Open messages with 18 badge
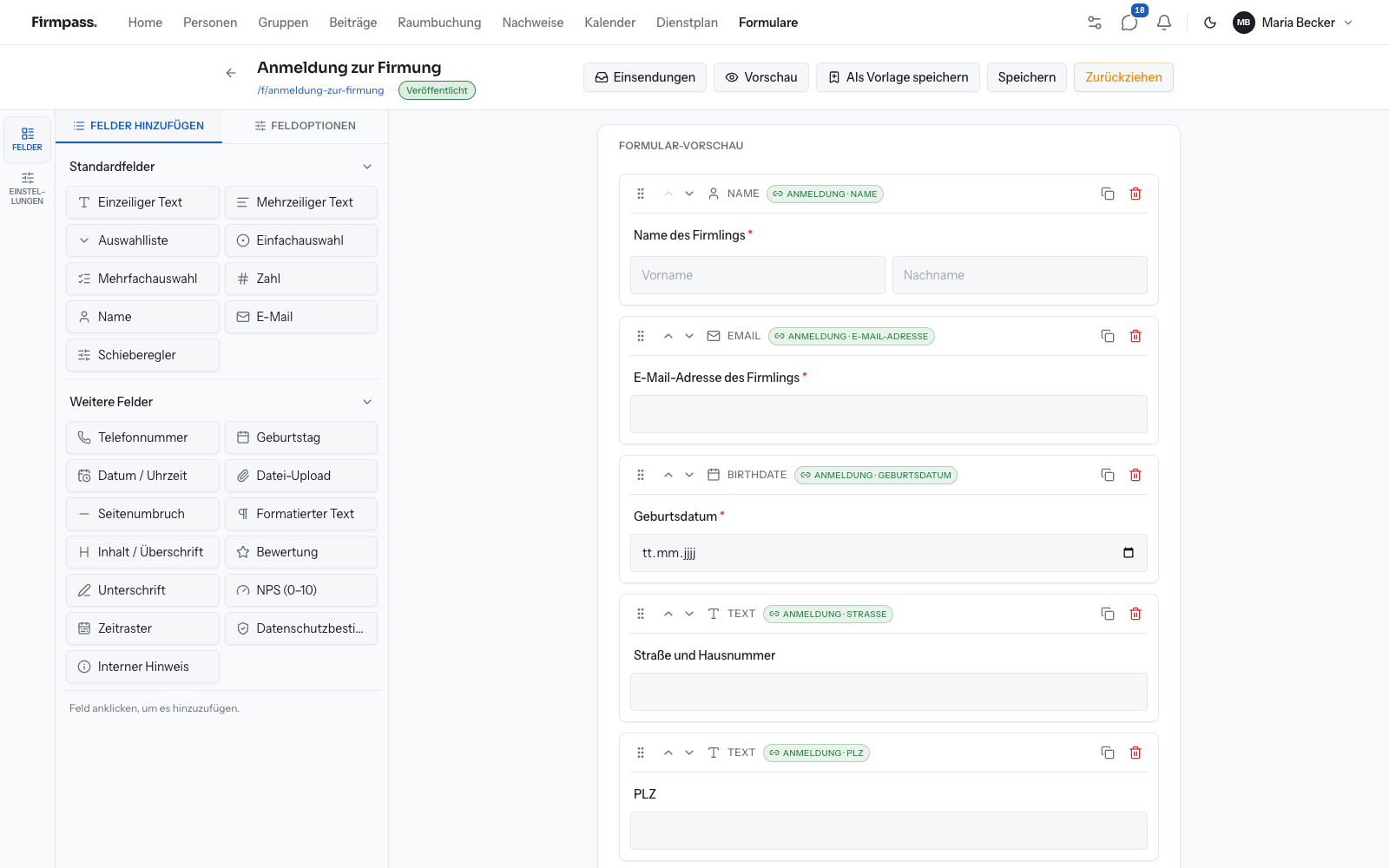The image size is (1389, 868). click(1129, 23)
